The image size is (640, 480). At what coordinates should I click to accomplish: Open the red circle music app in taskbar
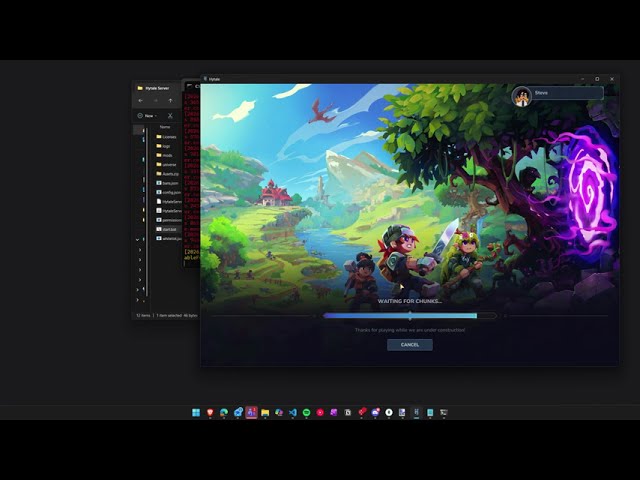tap(320, 413)
